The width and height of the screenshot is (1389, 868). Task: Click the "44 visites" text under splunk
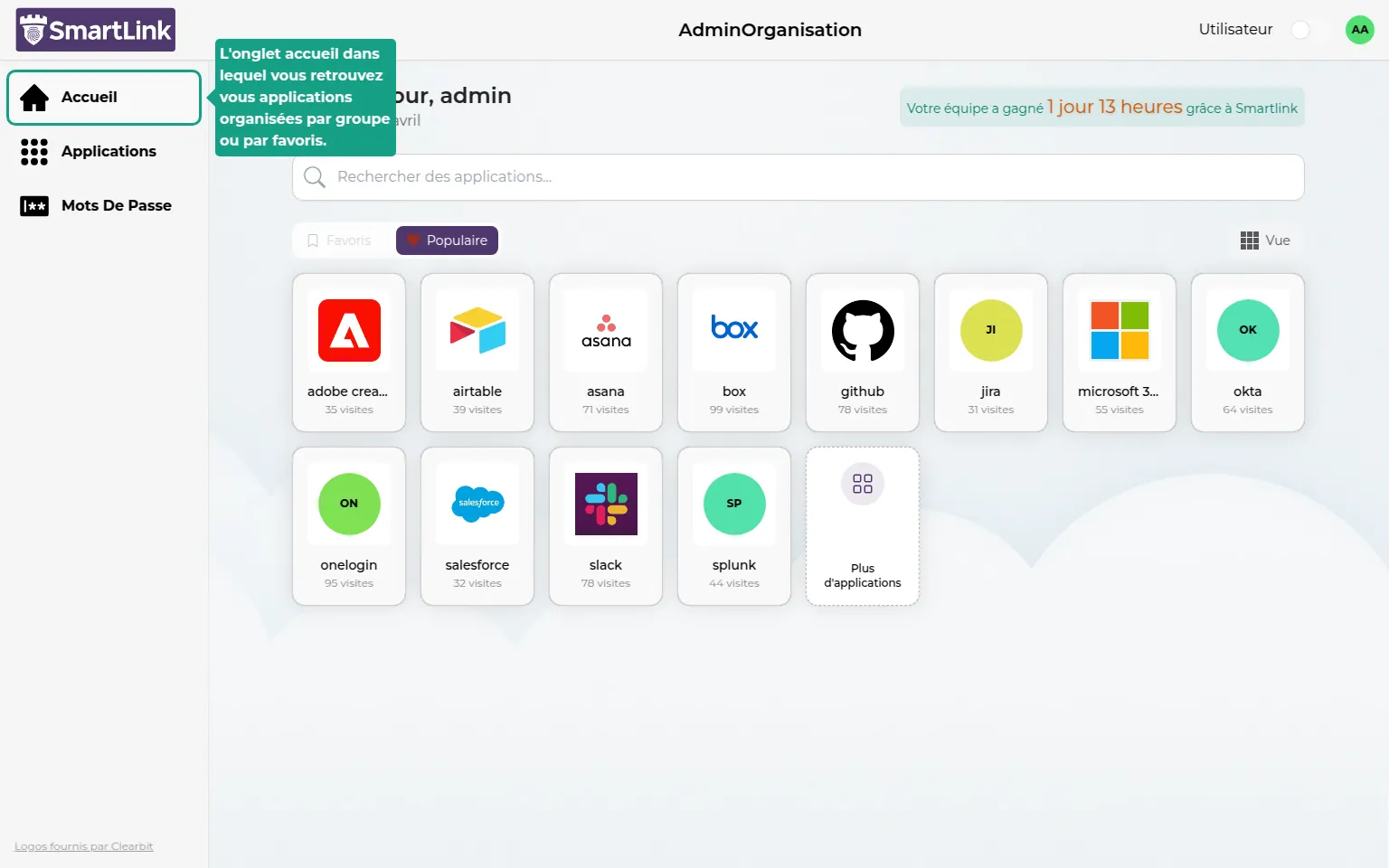tap(734, 583)
